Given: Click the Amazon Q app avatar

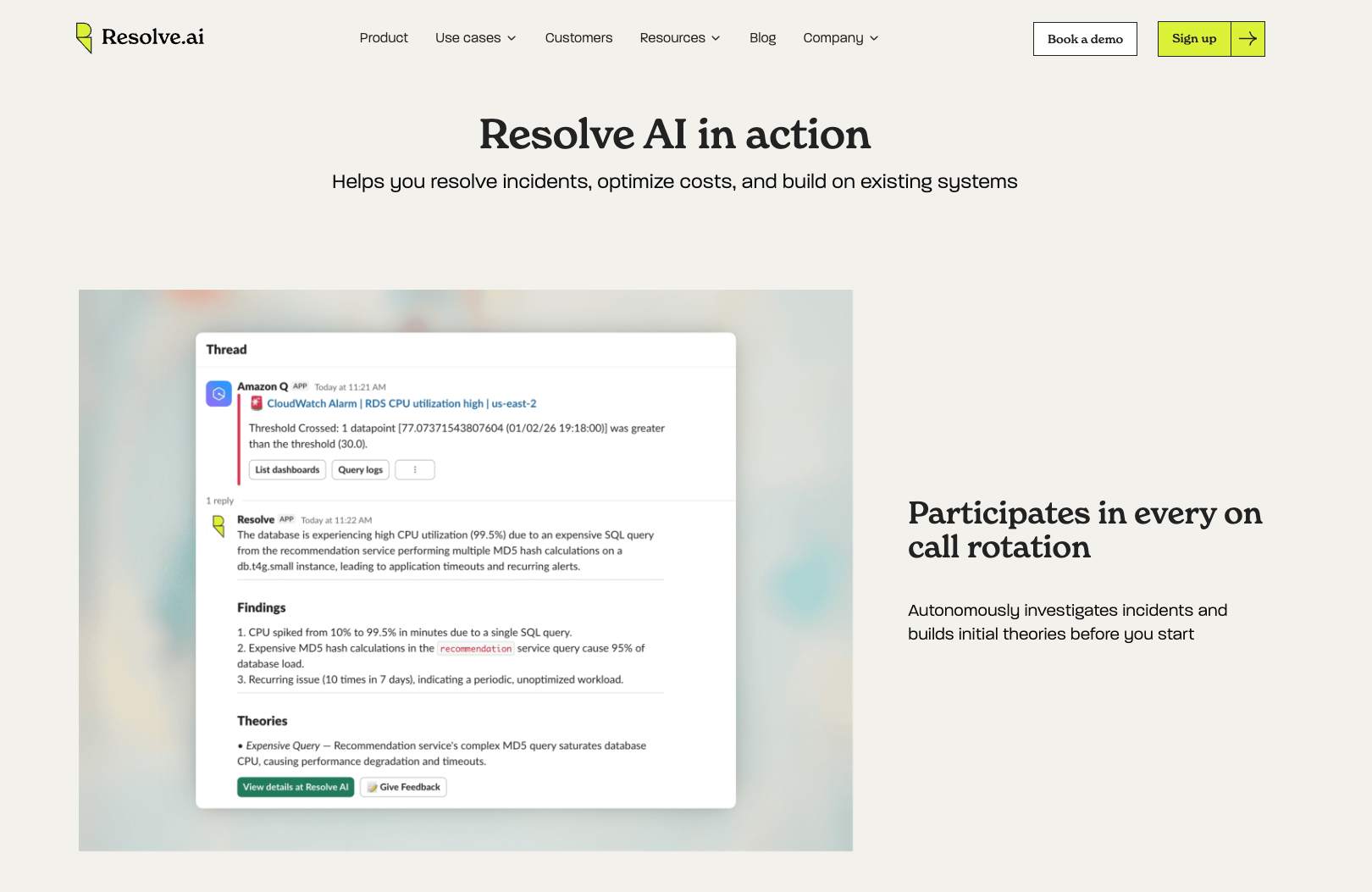Looking at the screenshot, I should [219, 394].
